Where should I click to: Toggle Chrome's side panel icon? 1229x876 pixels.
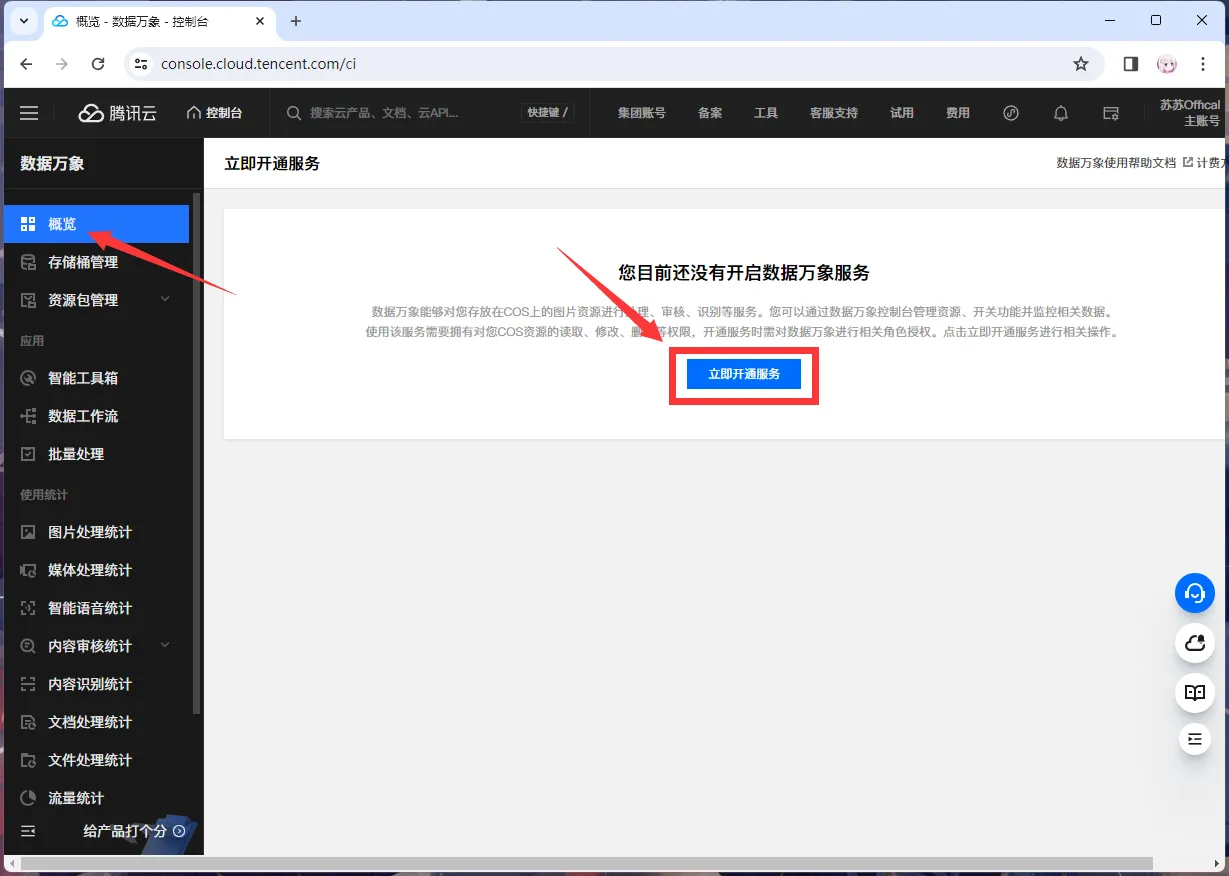coord(1131,64)
